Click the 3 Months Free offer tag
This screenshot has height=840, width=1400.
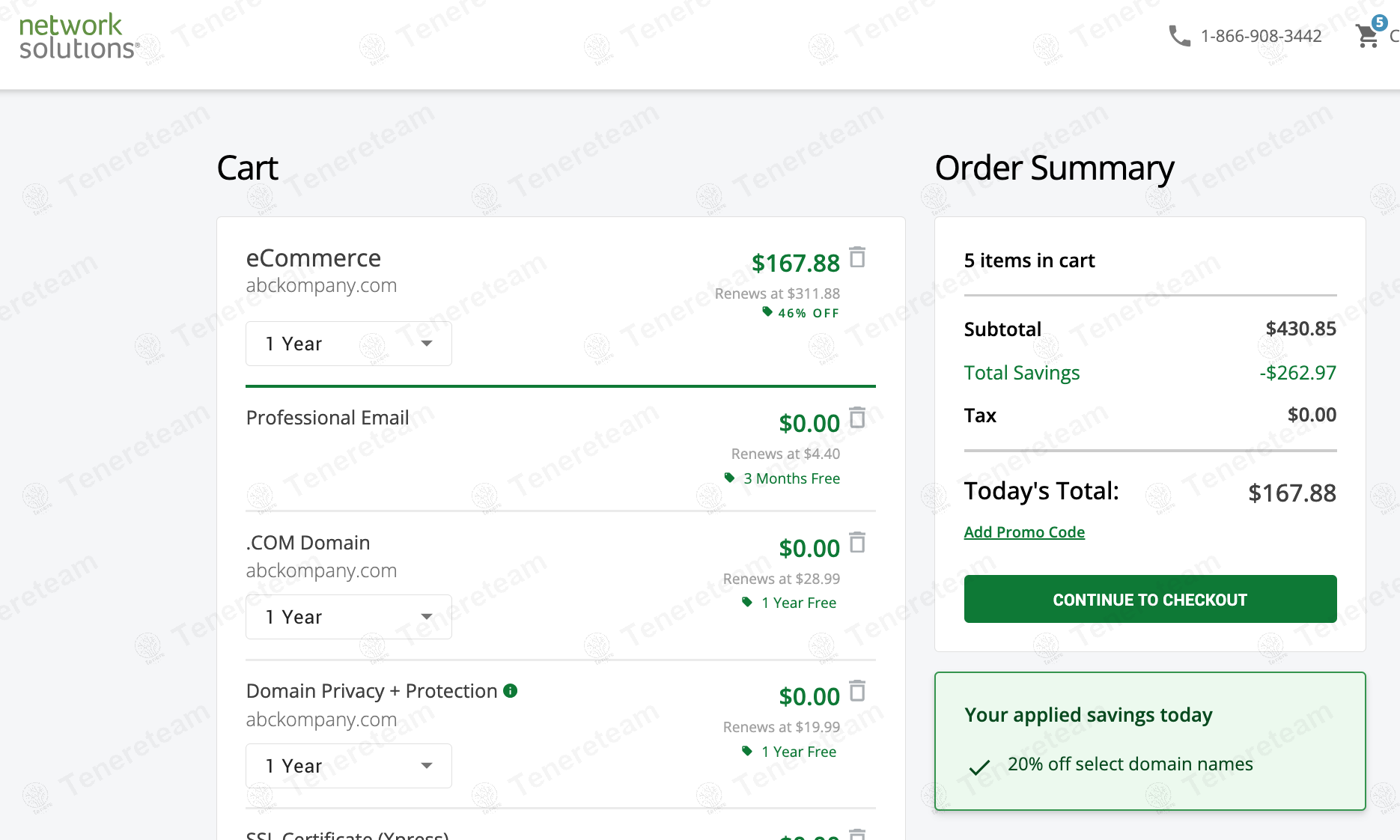click(x=783, y=478)
